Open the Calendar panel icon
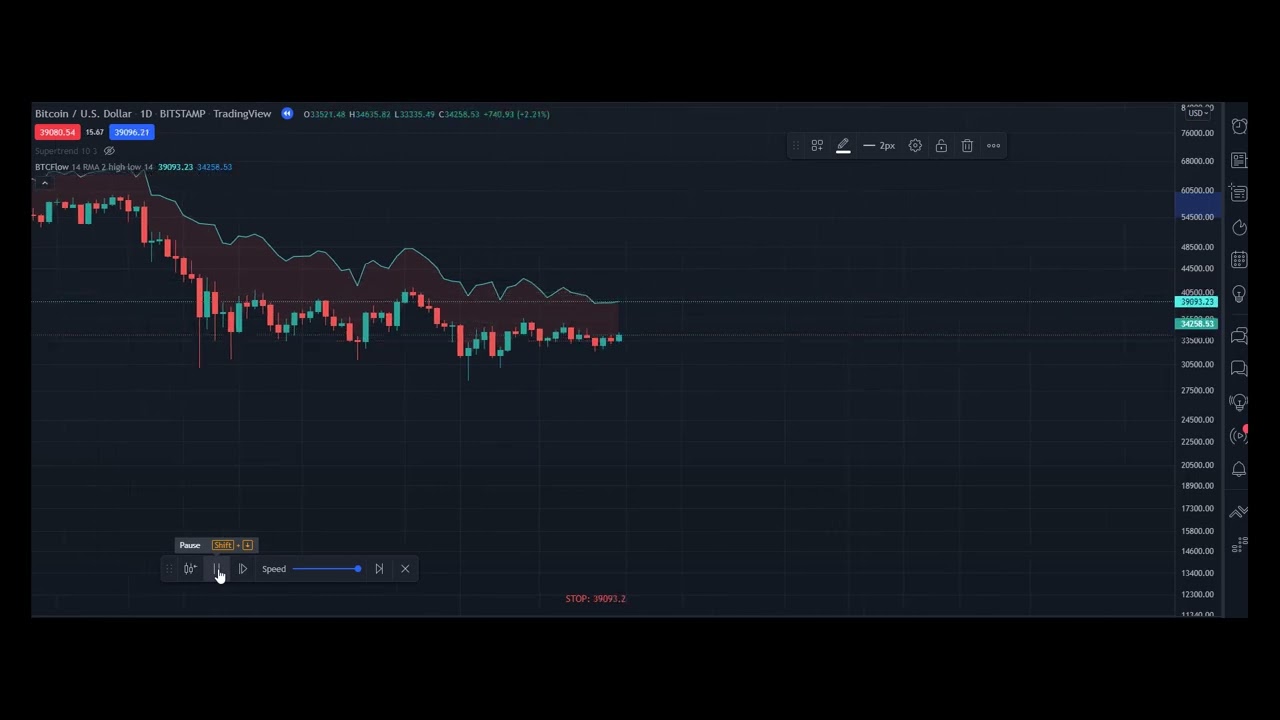This screenshot has height=720, width=1280. click(1239, 260)
